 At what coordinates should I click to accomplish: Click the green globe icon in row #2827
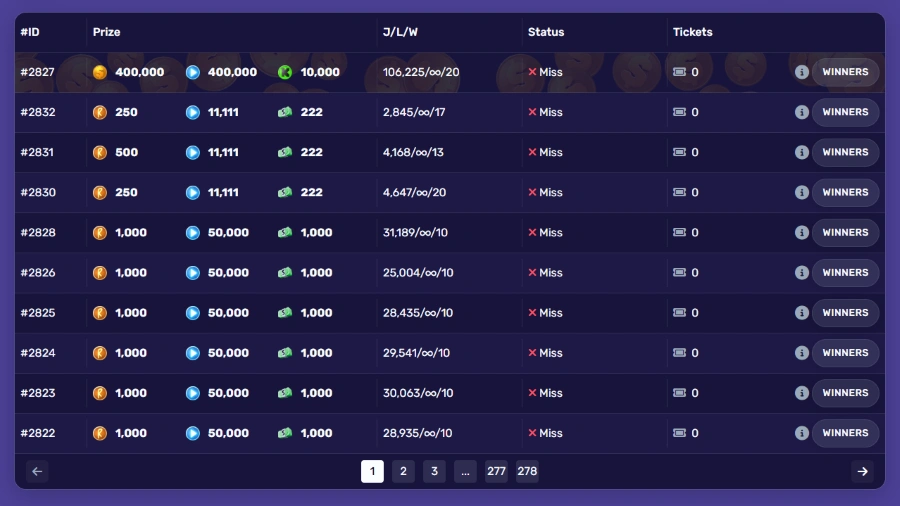(x=285, y=72)
